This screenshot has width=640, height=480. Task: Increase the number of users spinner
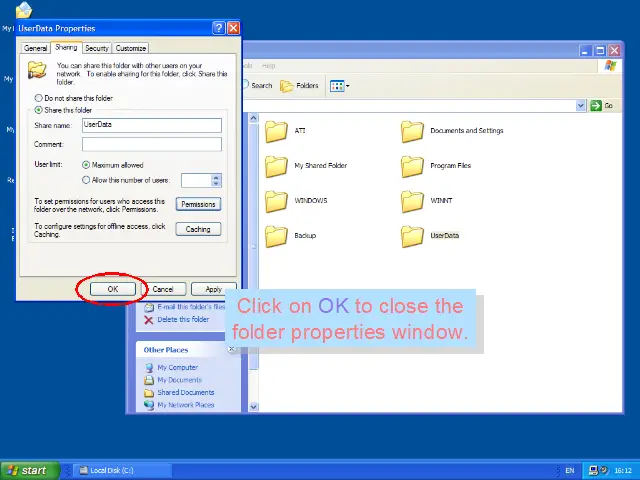[216, 177]
